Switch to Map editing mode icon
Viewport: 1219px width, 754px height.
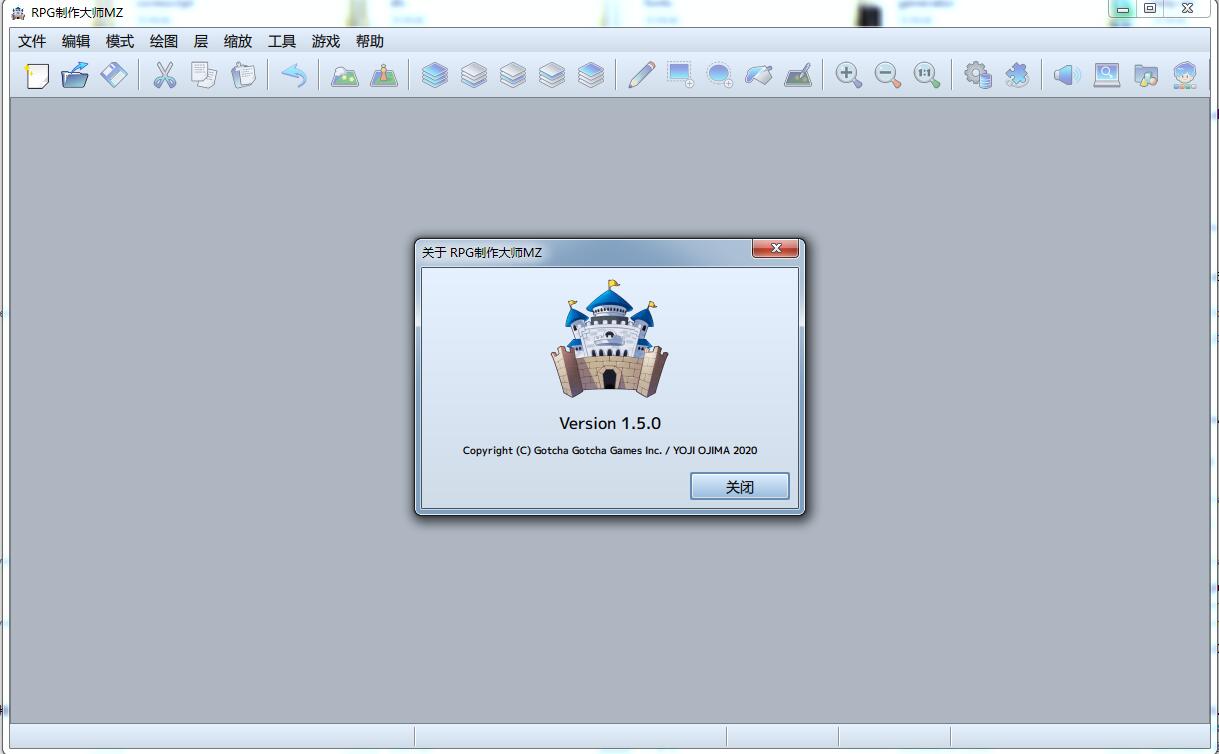[345, 75]
